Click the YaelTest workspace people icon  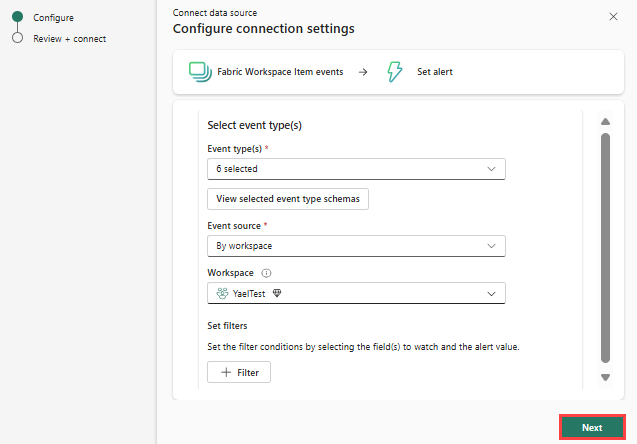[x=222, y=293]
